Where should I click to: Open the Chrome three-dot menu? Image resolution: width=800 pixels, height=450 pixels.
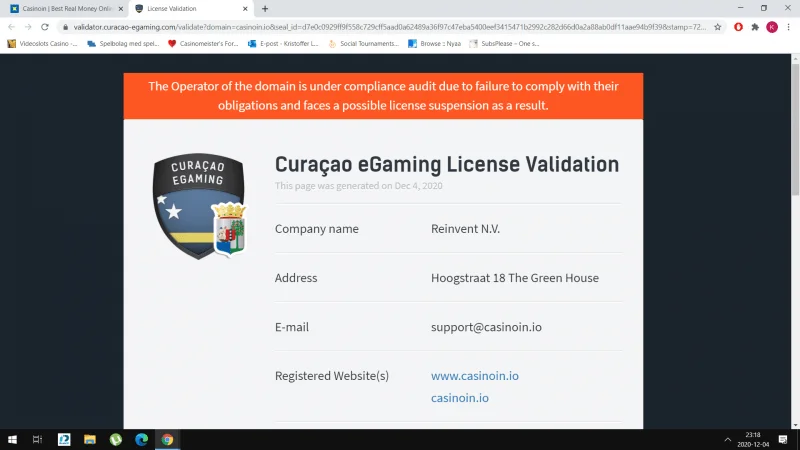(788, 27)
